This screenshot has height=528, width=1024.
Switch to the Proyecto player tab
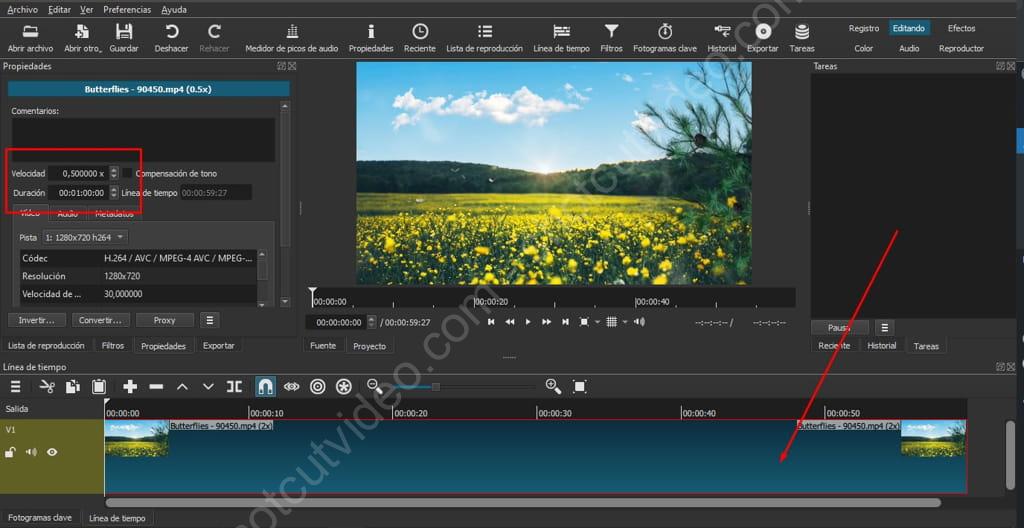(370, 346)
